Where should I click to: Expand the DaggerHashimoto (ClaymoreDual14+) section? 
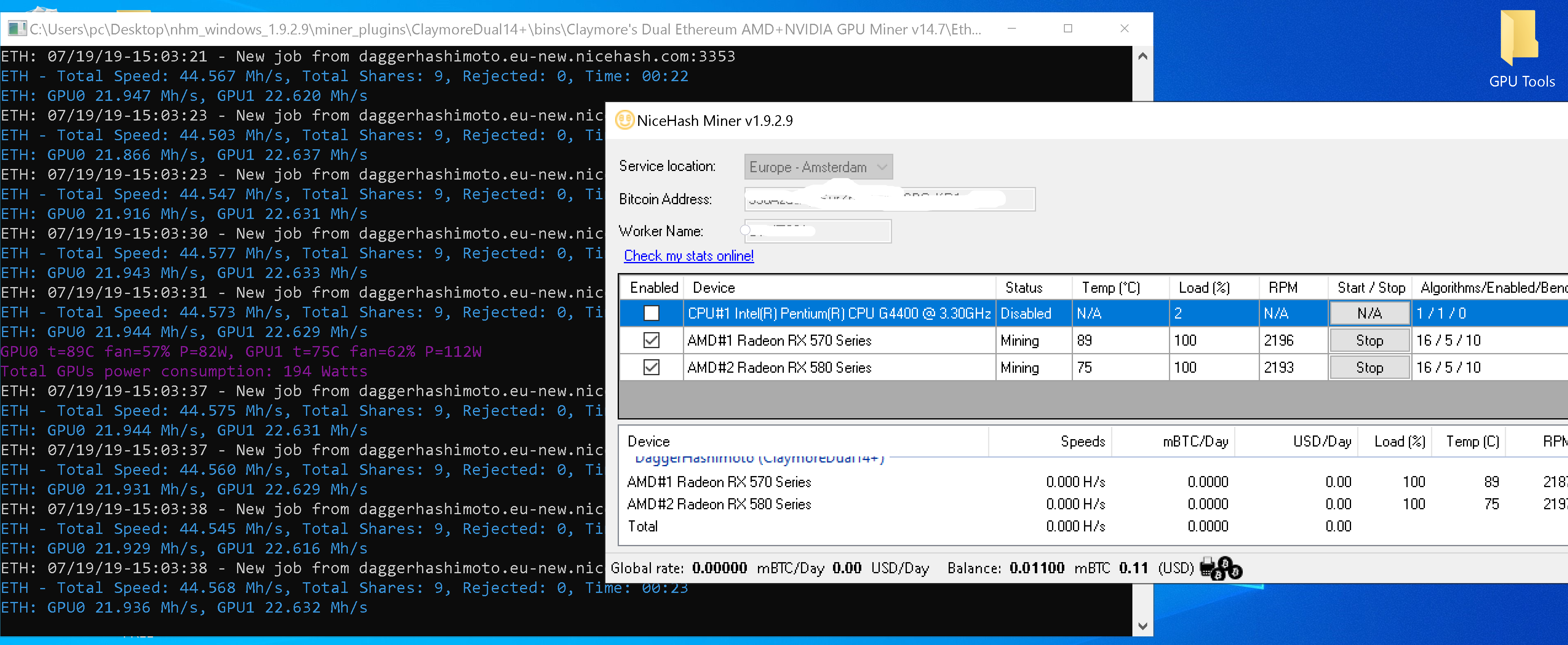pos(758,458)
